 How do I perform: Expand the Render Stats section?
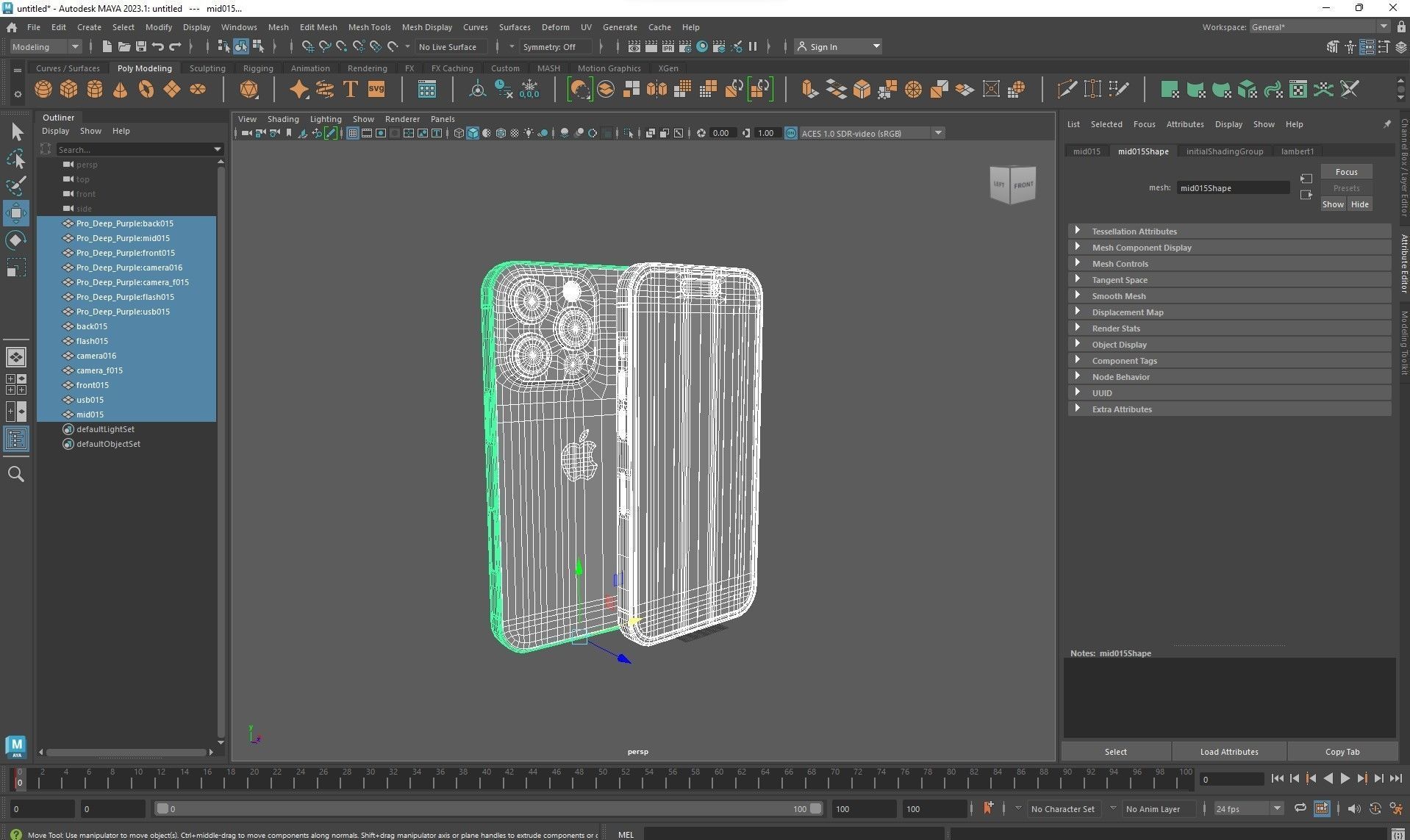point(1229,329)
